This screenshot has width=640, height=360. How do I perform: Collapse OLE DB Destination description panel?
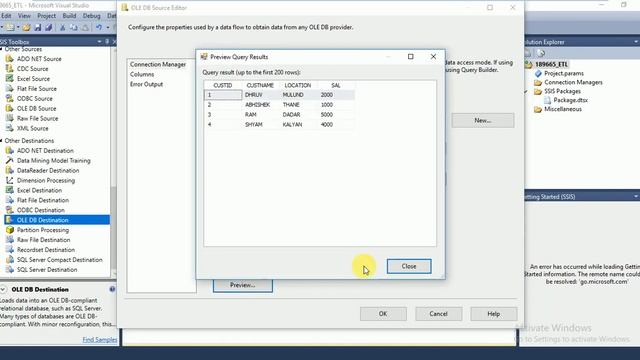[x=3, y=289]
